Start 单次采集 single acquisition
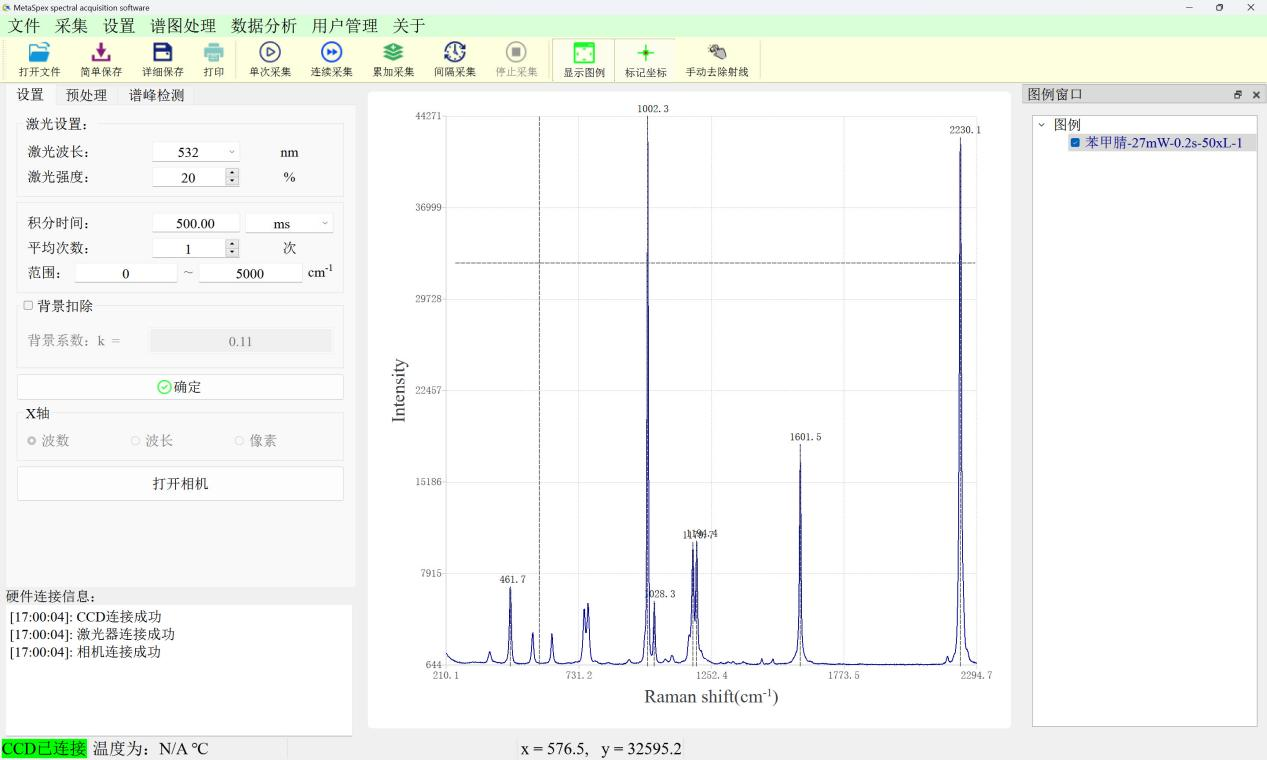1267x760 pixels. [x=270, y=59]
